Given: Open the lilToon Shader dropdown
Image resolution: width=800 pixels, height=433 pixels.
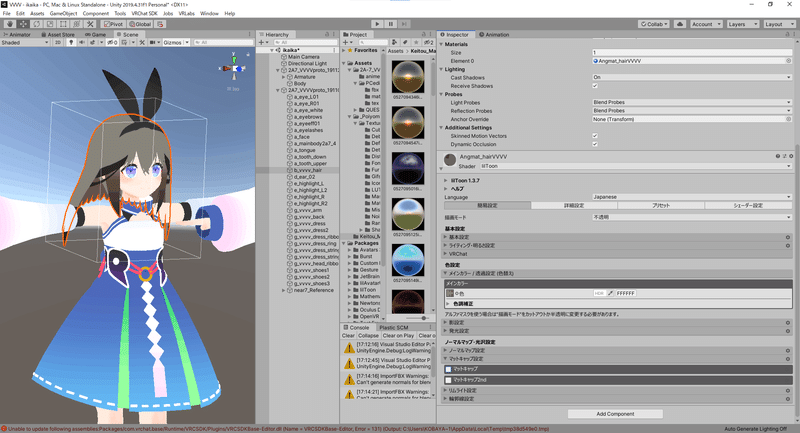Looking at the screenshot, I should point(636,166).
